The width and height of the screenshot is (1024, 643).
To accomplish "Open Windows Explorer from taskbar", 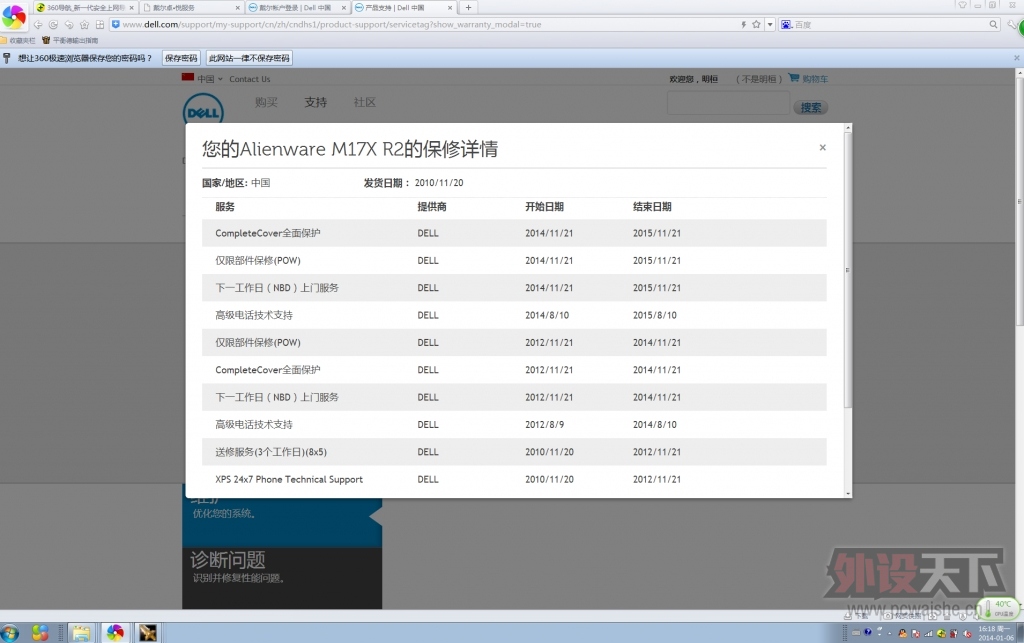I will pos(81,633).
